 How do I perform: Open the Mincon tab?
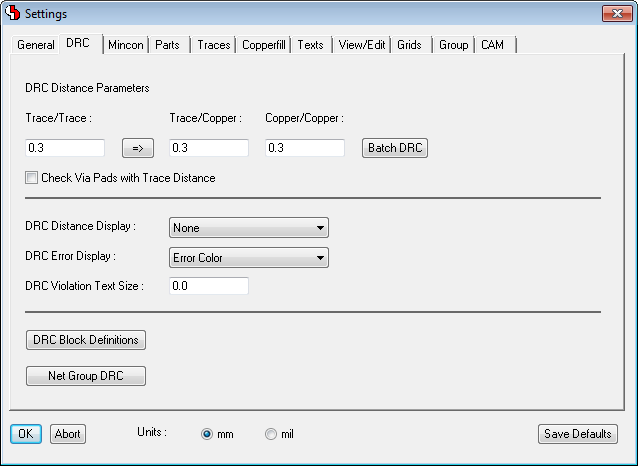[x=126, y=45]
